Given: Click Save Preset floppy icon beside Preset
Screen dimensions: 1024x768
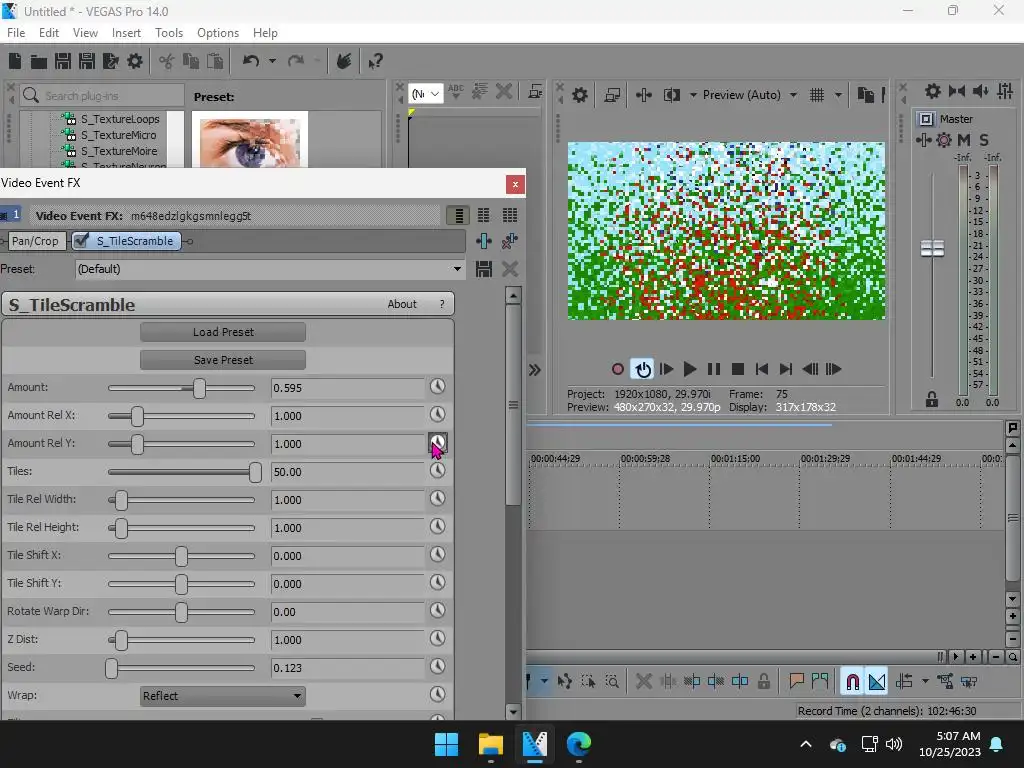Looking at the screenshot, I should point(484,269).
